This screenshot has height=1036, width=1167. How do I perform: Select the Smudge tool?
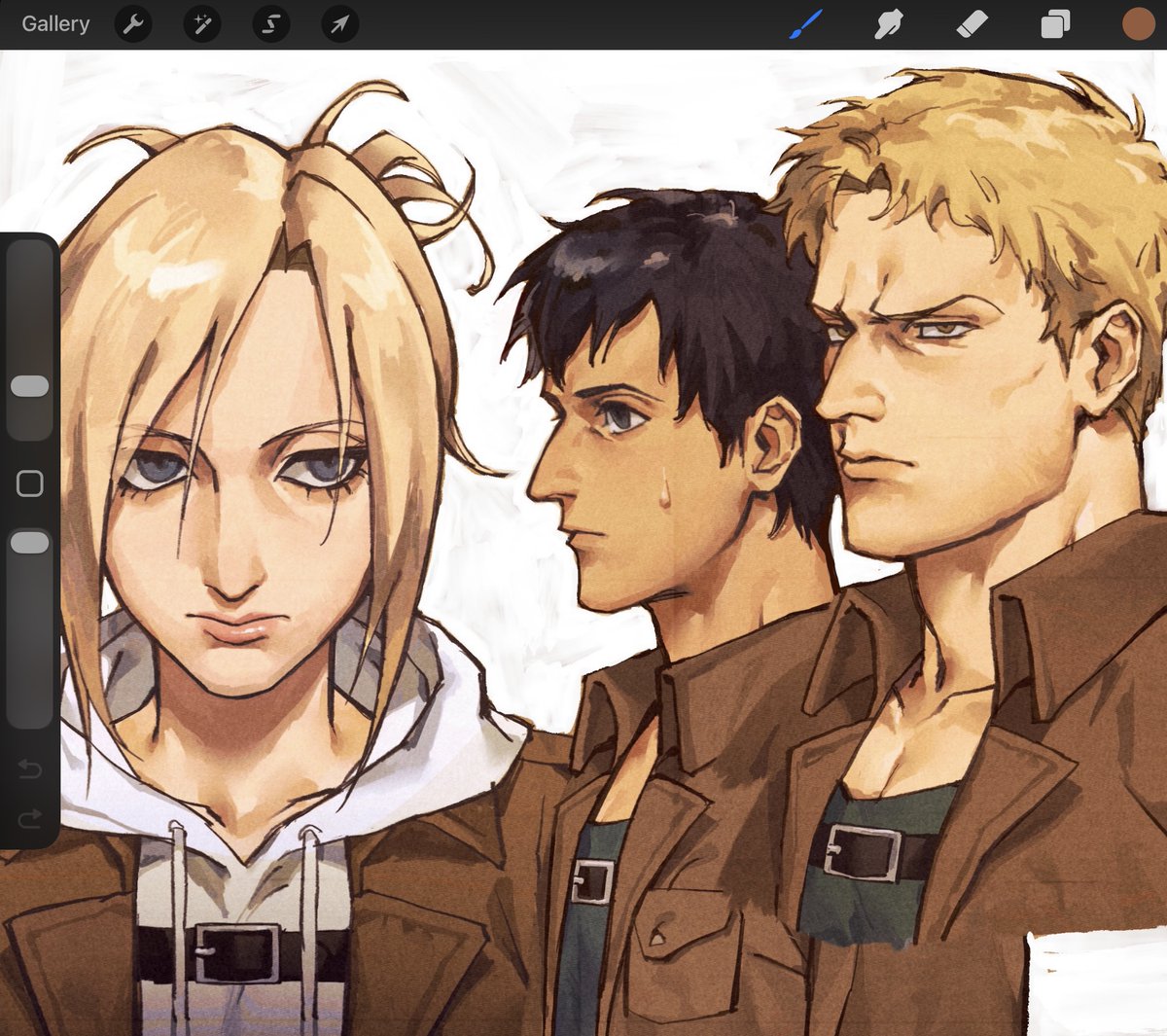tap(888, 23)
